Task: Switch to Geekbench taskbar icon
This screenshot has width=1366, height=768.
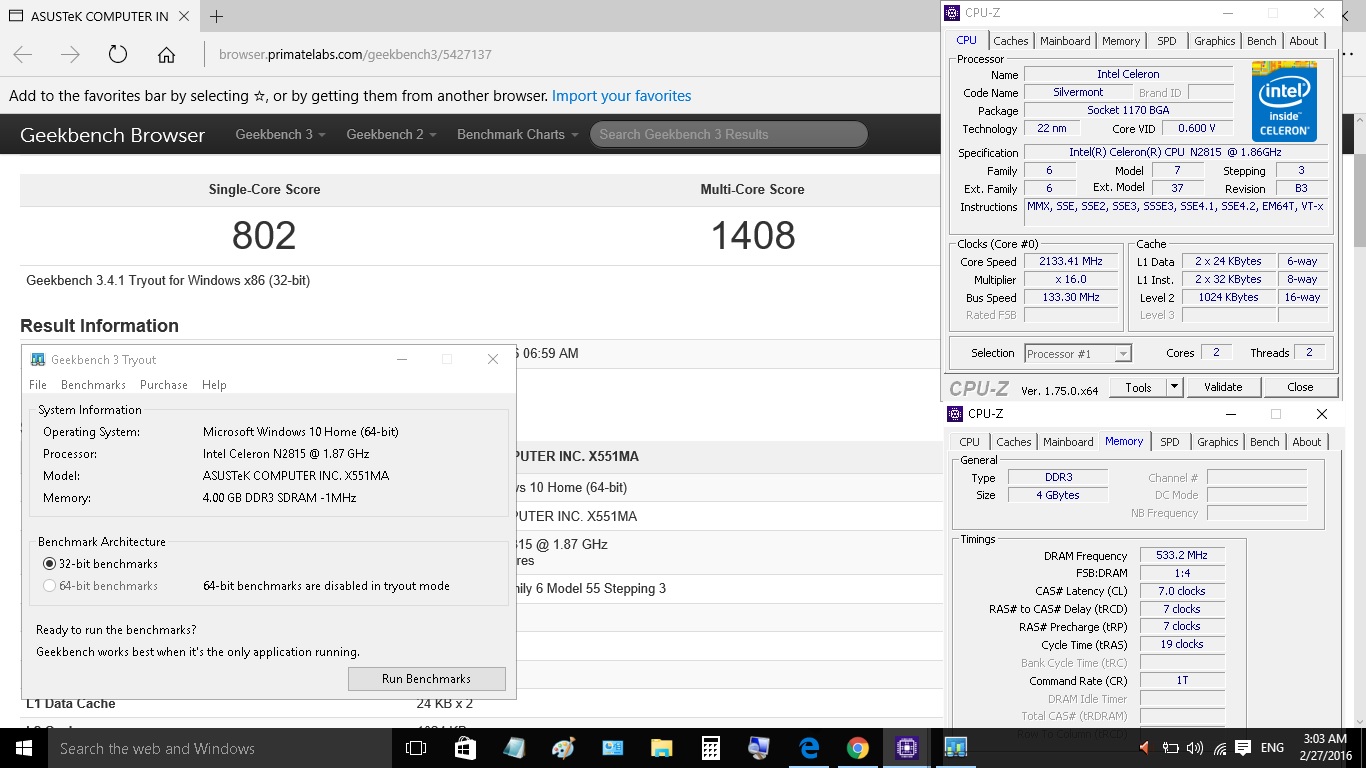Action: [x=956, y=748]
